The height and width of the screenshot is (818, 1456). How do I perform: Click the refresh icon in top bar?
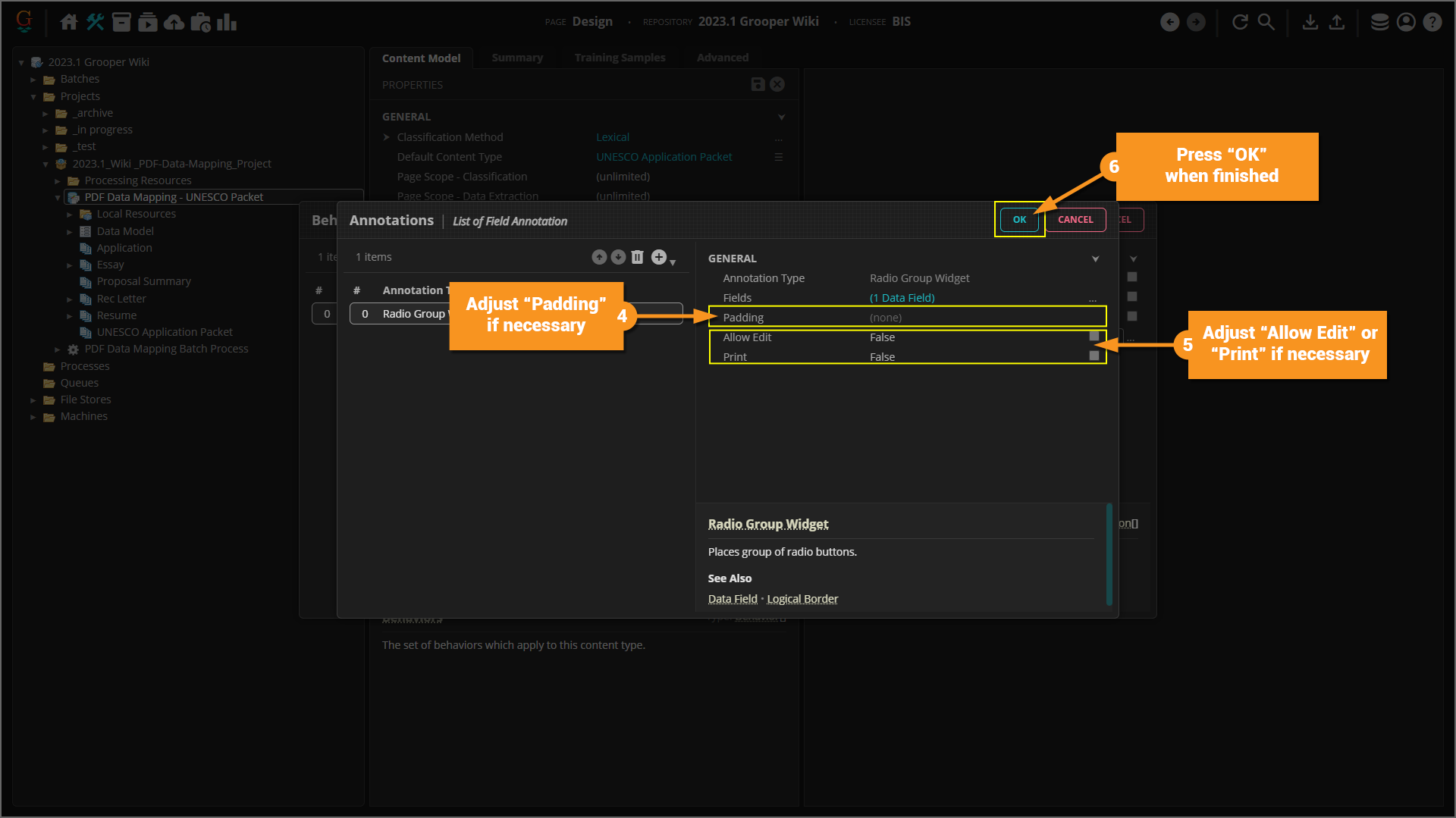(x=1240, y=22)
